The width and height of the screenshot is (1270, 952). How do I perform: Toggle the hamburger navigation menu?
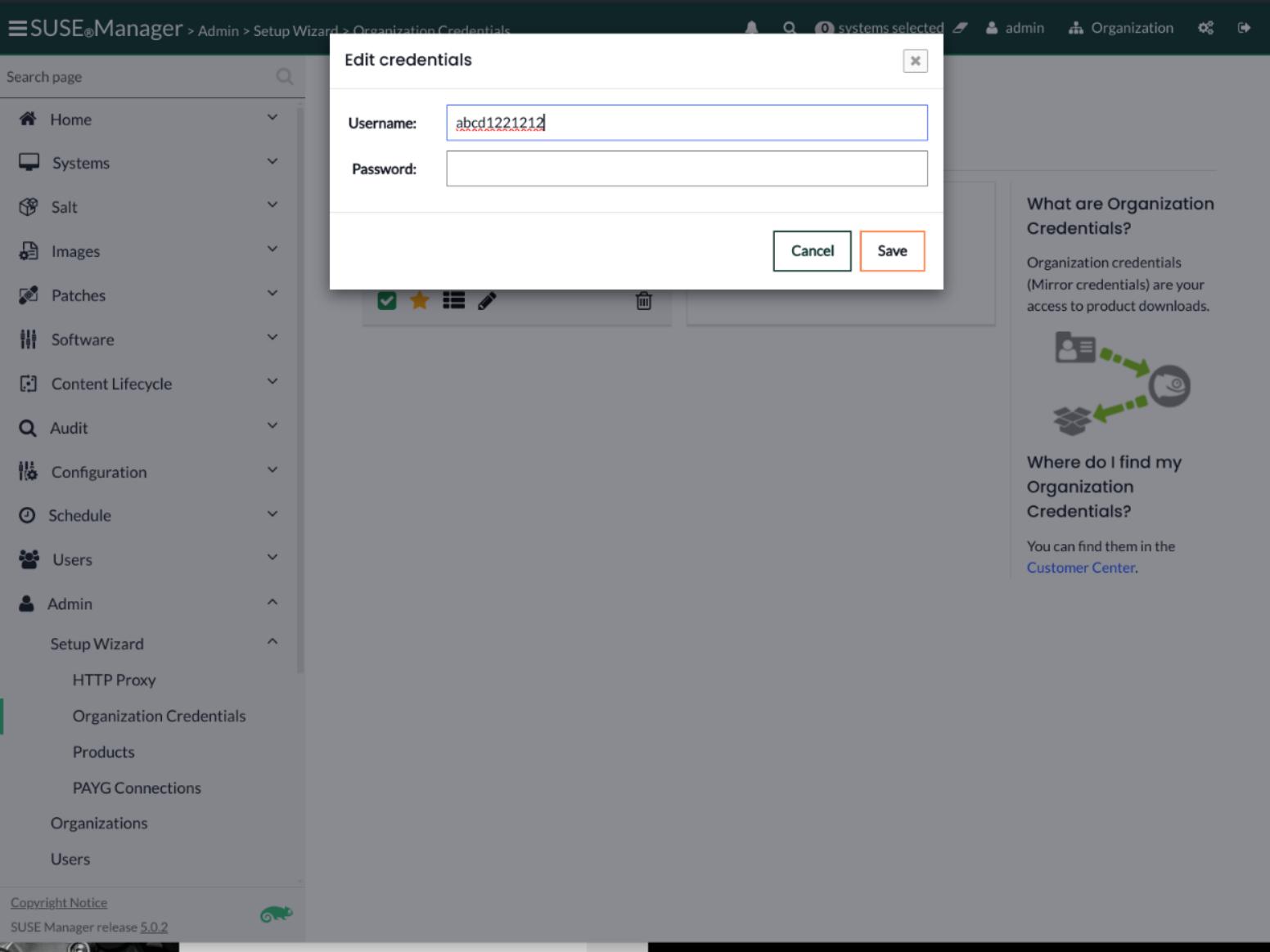(17, 29)
